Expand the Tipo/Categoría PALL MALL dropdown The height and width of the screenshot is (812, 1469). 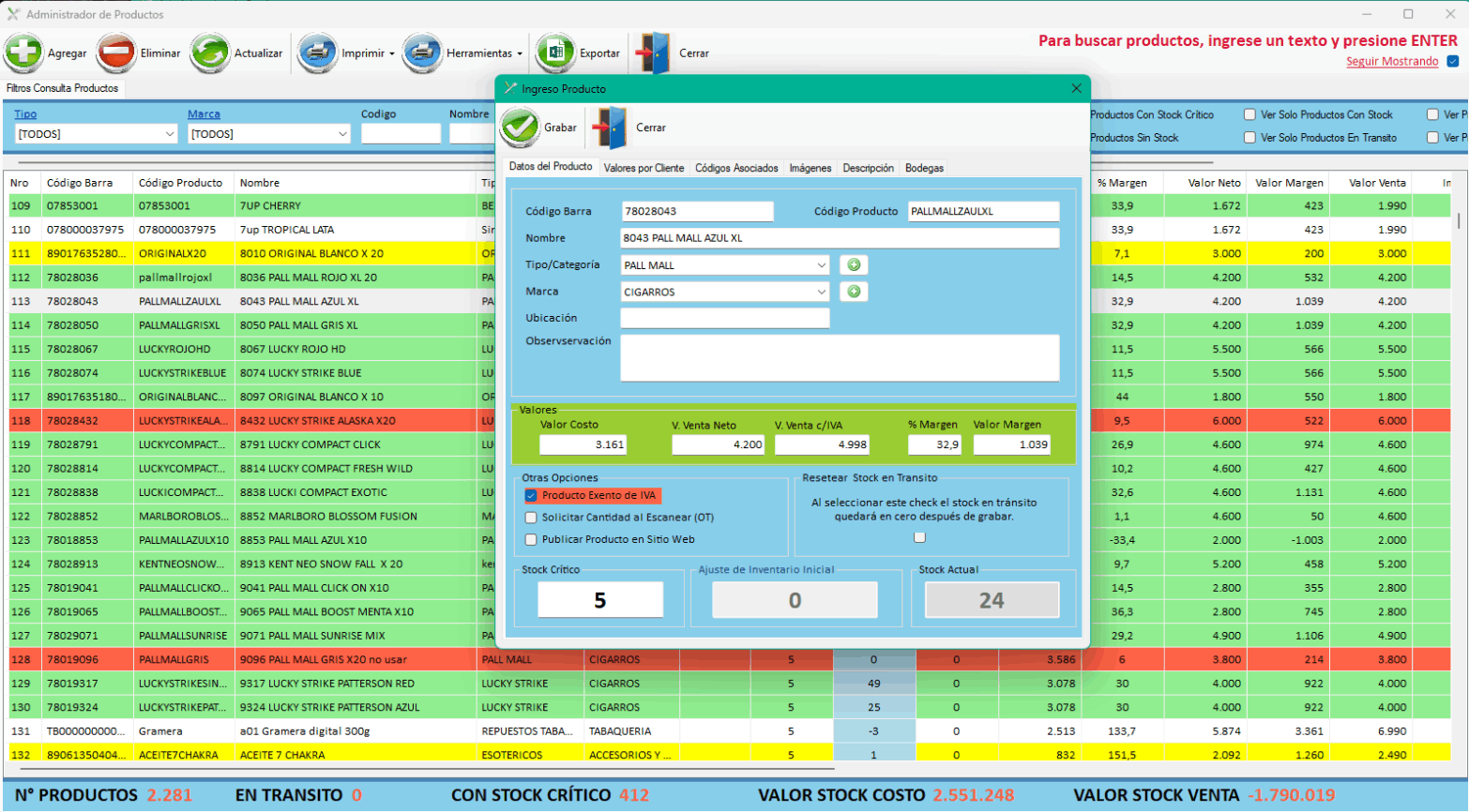(x=821, y=265)
